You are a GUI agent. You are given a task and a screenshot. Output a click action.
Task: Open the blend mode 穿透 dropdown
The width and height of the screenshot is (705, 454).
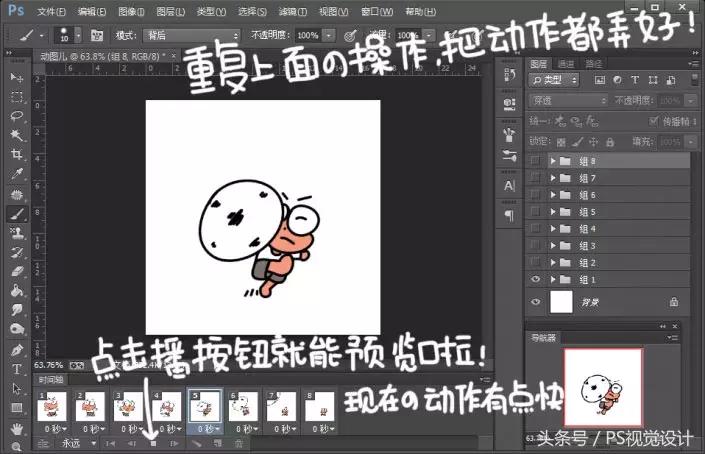tap(568, 101)
